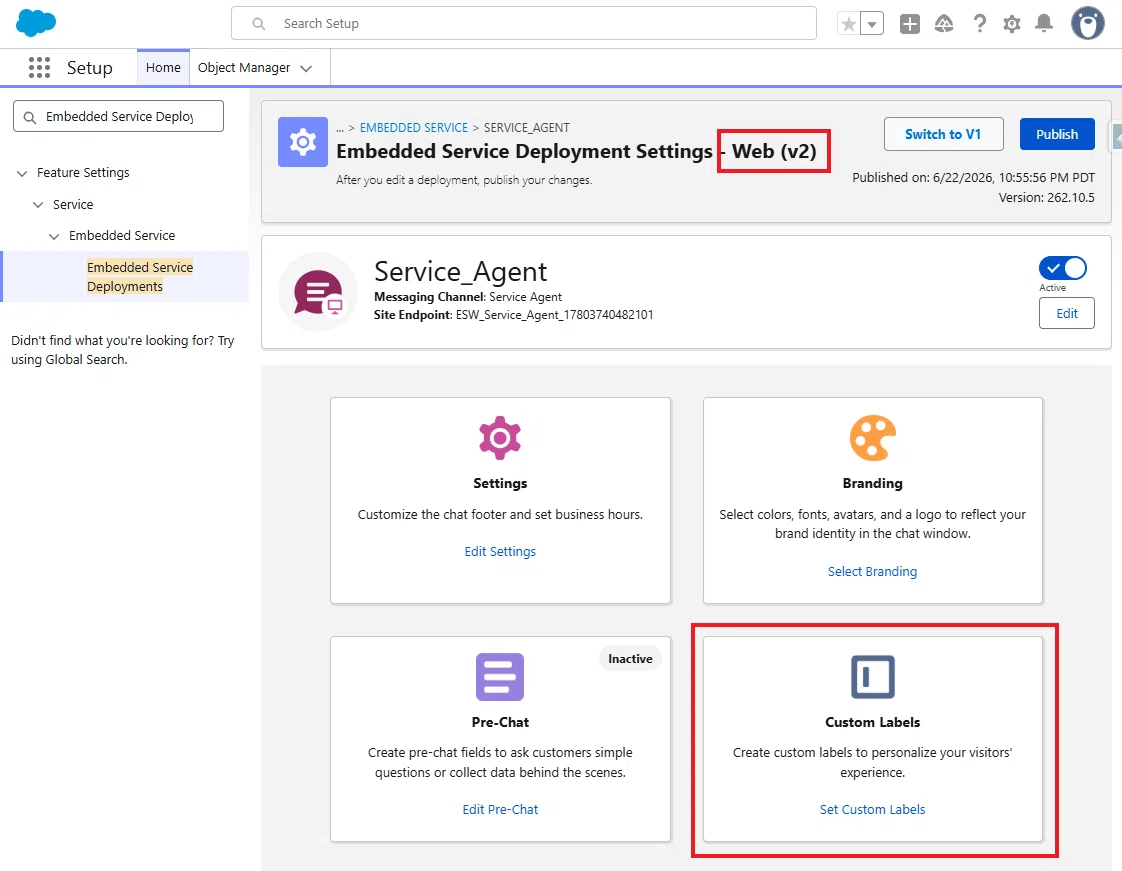Open the setup gear icon in header
The width and height of the screenshot is (1122, 871).
click(x=1012, y=24)
